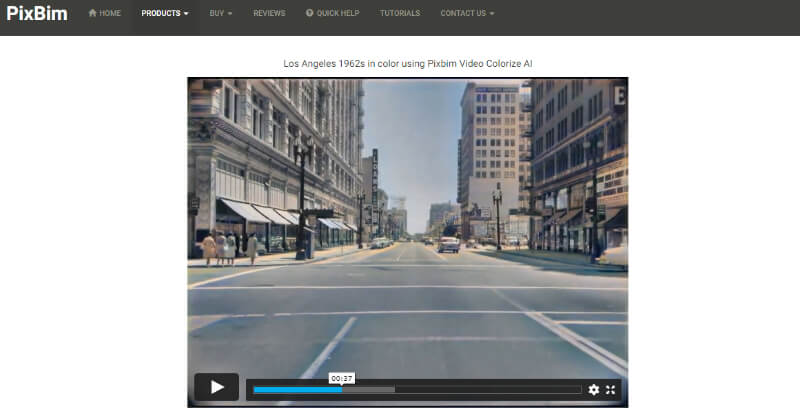This screenshot has width=800, height=418.
Task: Click the PixBim logo
Action: (x=37, y=13)
